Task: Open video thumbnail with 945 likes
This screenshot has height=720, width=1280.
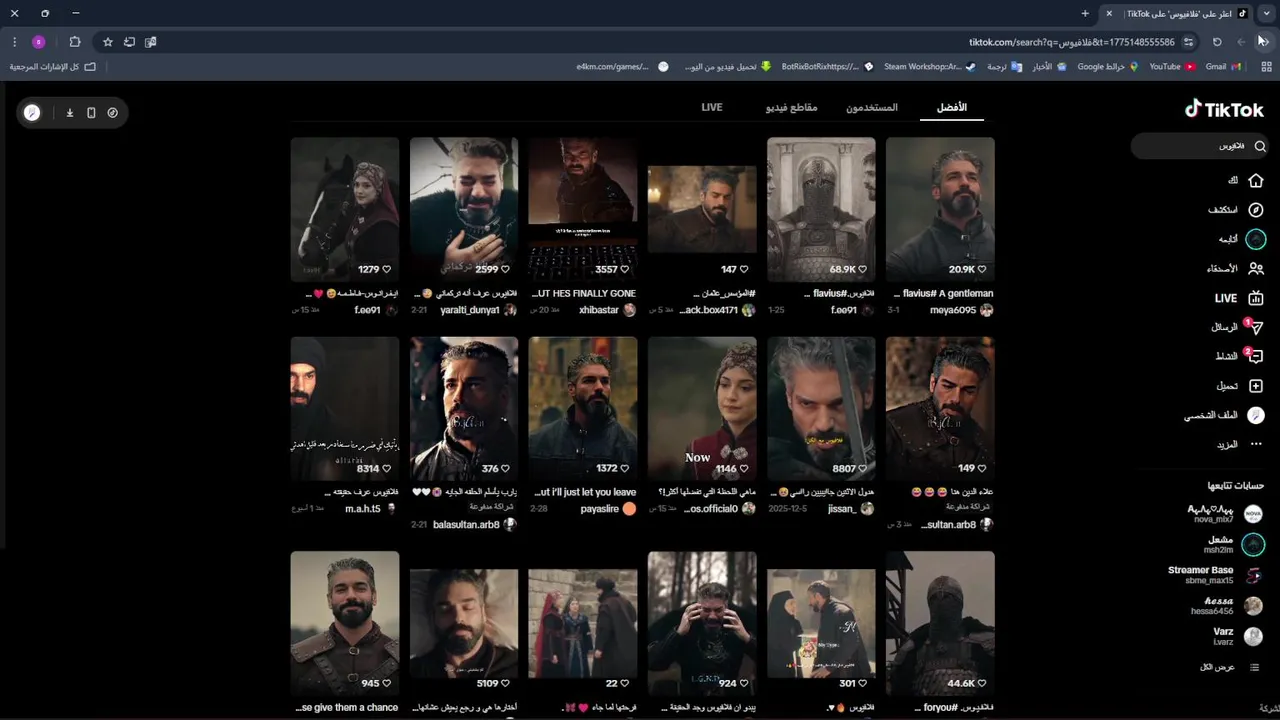Action: pyautogui.click(x=345, y=623)
